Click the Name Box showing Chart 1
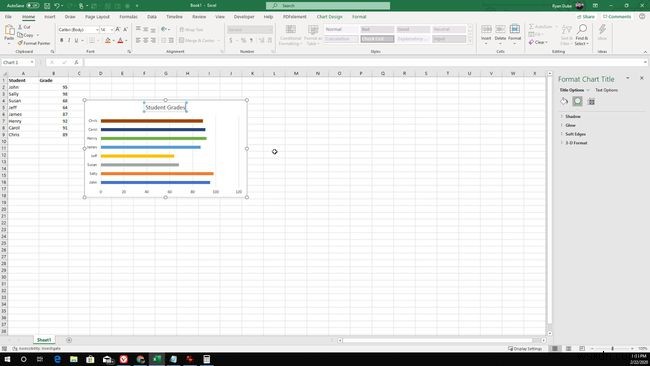This screenshot has height=366, width=650. tap(18, 62)
